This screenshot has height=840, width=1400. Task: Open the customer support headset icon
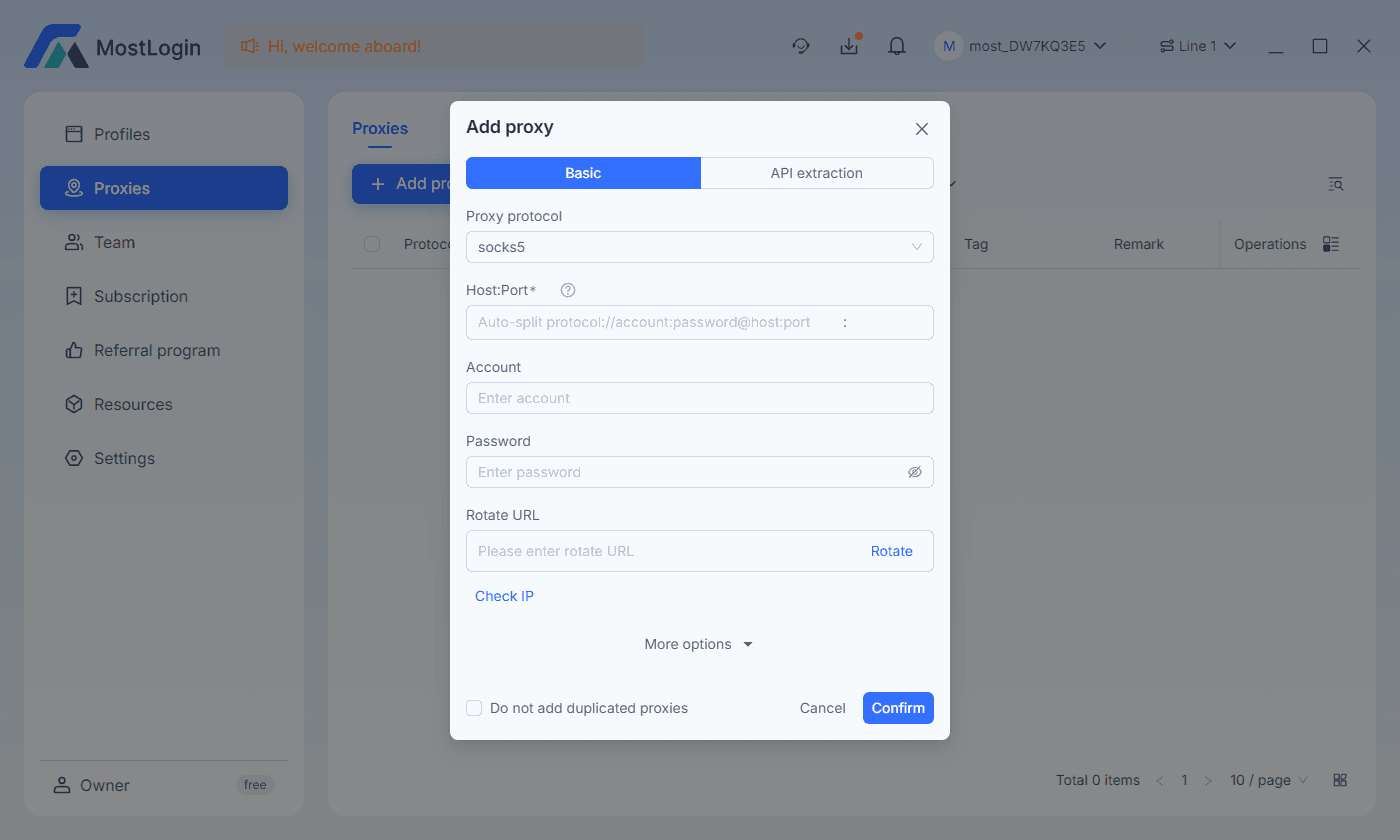[x=801, y=46]
